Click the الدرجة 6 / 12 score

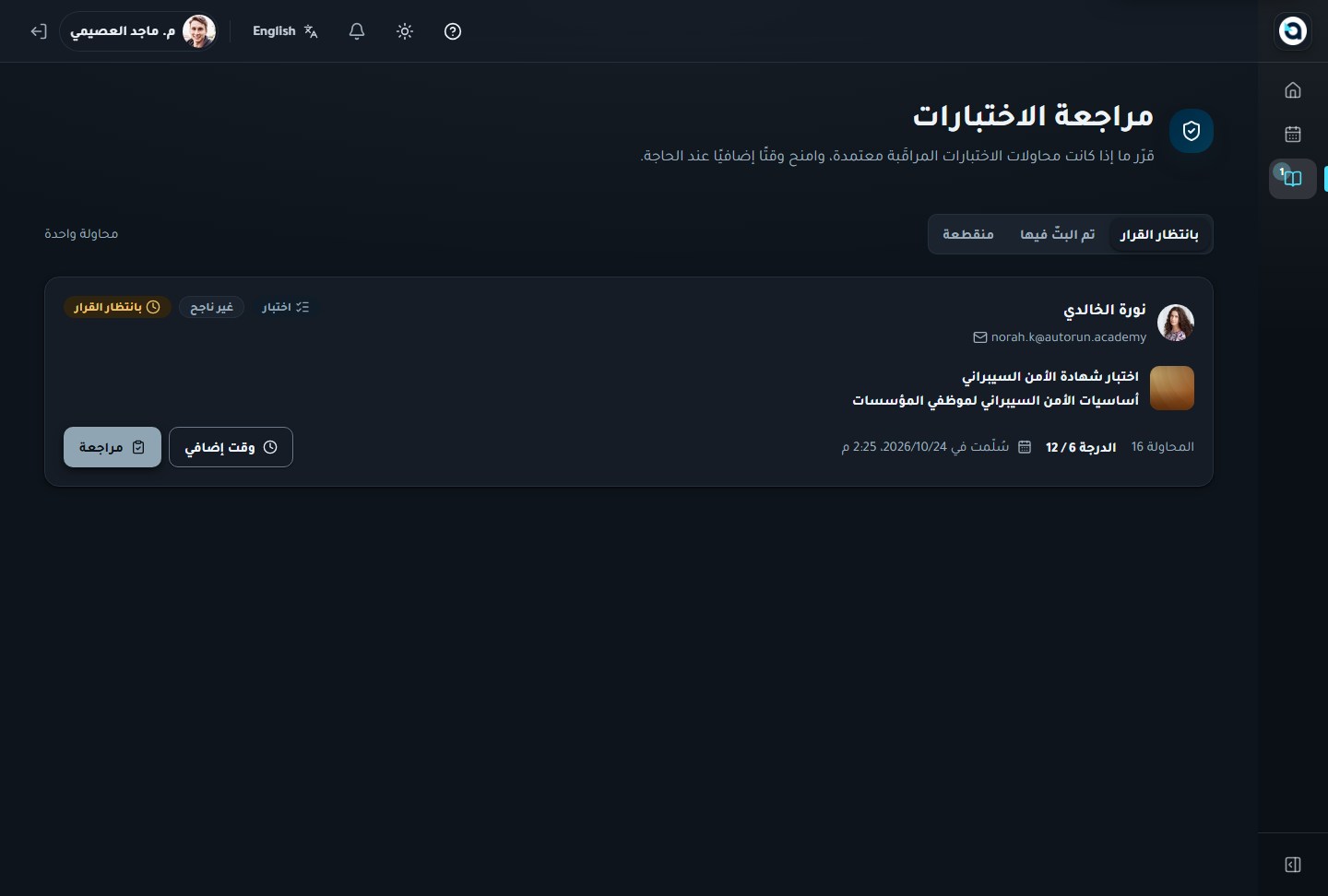tap(1081, 447)
